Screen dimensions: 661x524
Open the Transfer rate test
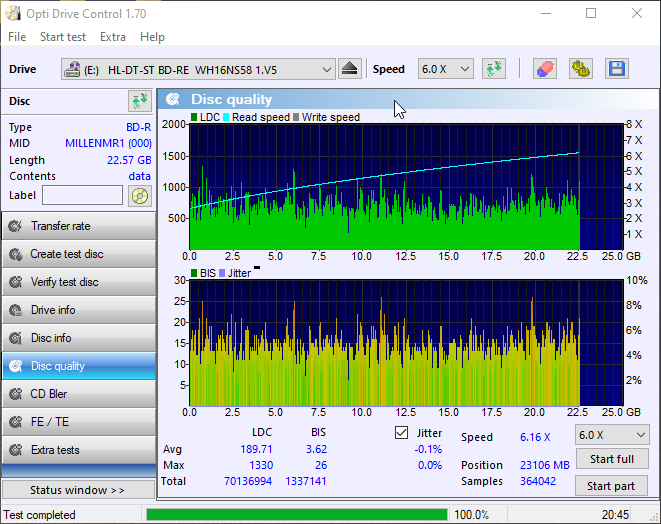(78, 226)
